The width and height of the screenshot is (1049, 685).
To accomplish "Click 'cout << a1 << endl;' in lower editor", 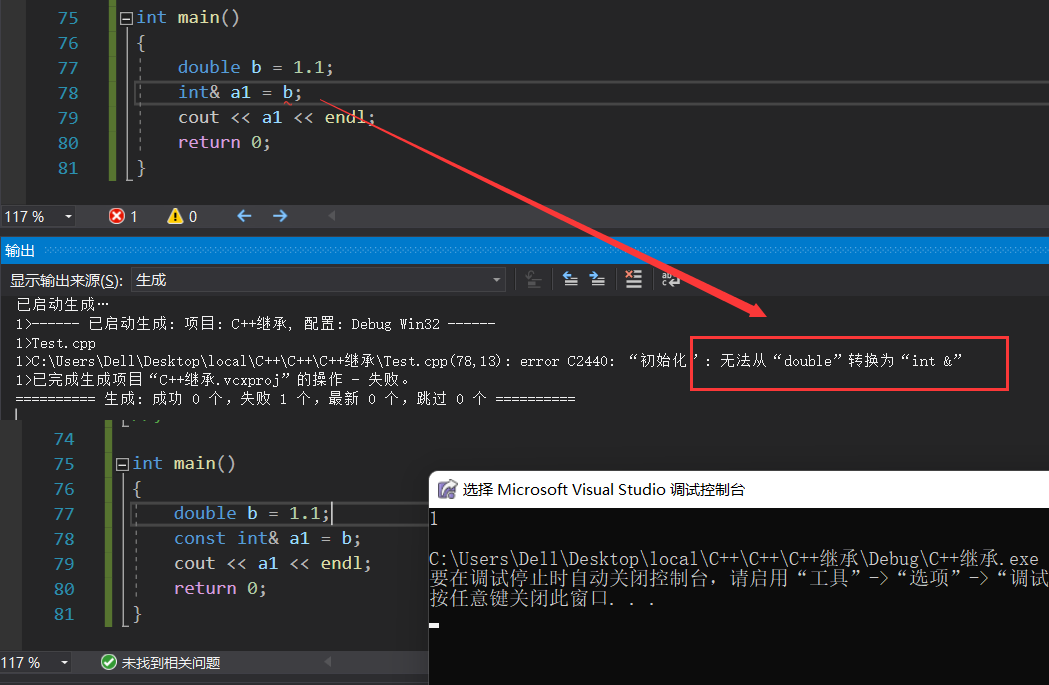I will [x=272, y=564].
